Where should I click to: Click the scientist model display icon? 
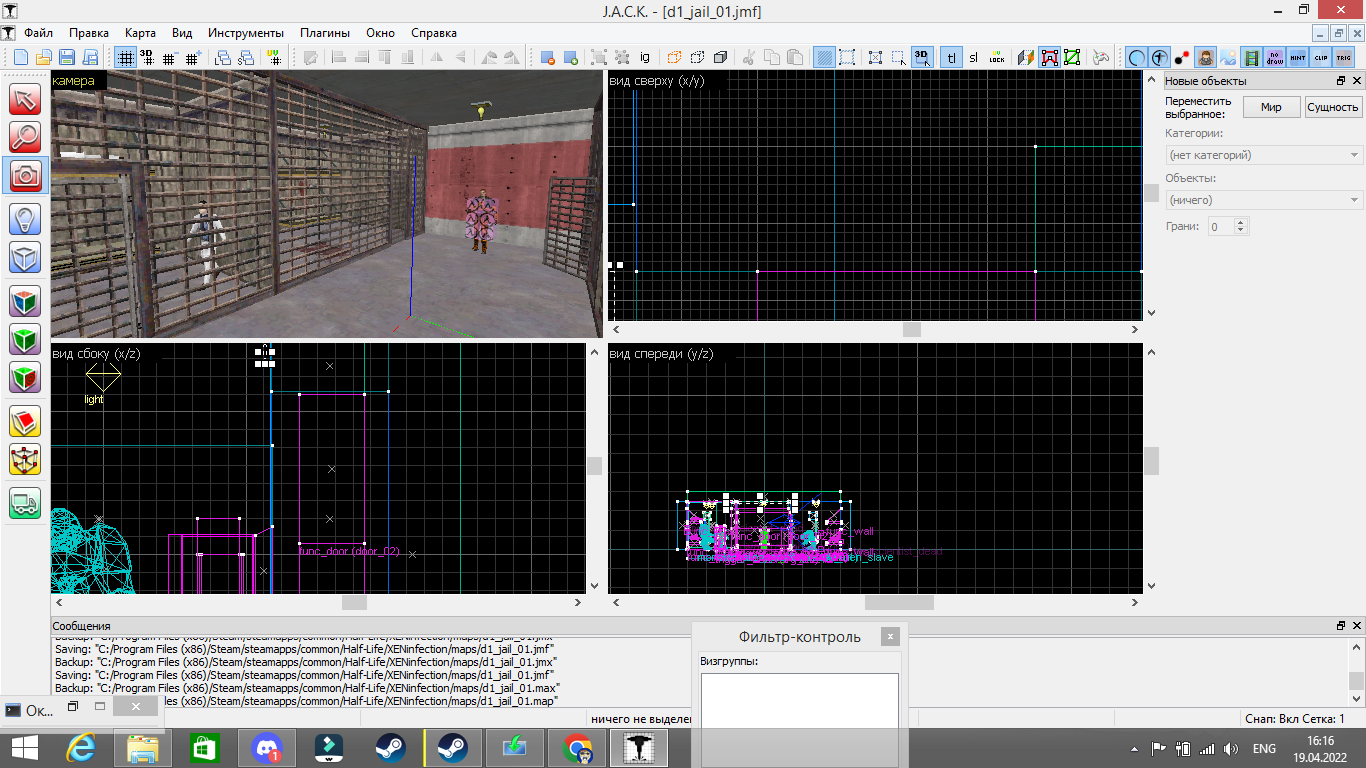point(1206,57)
